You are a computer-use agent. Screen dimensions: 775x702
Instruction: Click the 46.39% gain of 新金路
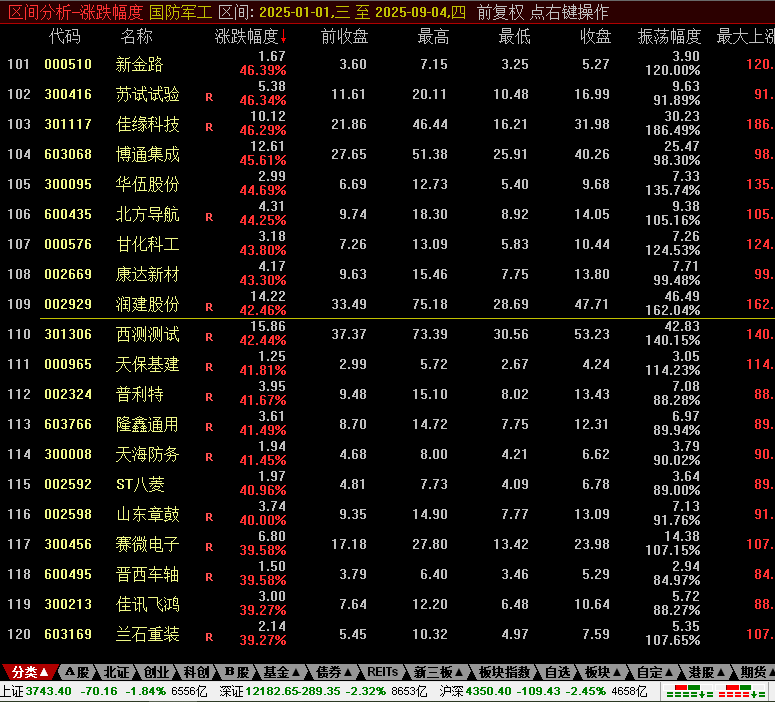point(263,70)
